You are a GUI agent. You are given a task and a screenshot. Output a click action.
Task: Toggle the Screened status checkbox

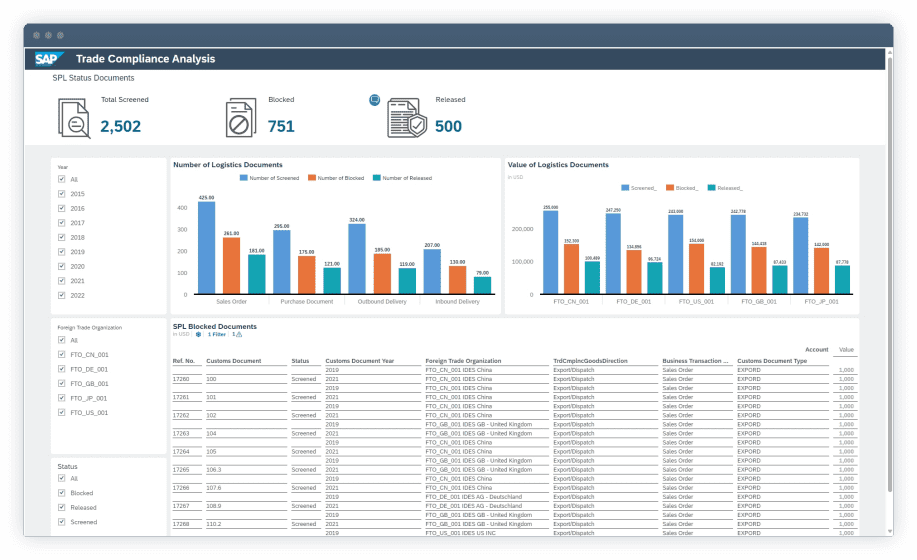pyautogui.click(x=61, y=522)
